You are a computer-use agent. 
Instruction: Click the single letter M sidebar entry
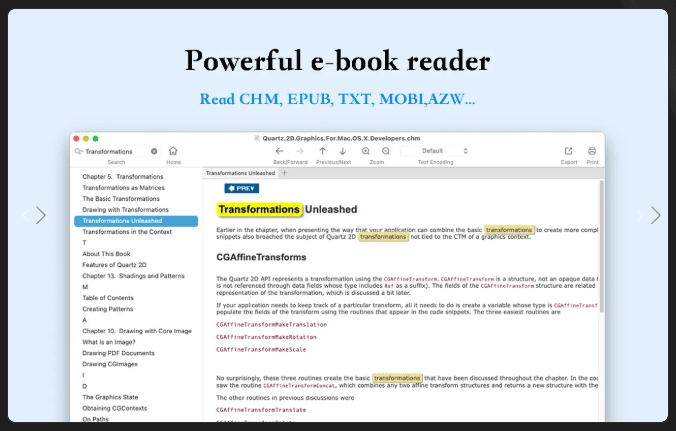pyautogui.click(x=85, y=287)
